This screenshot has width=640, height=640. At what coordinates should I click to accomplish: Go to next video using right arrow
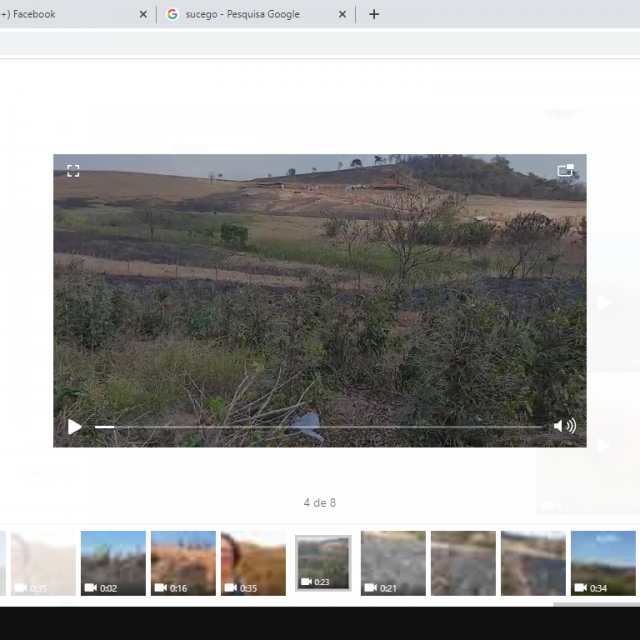[603, 303]
